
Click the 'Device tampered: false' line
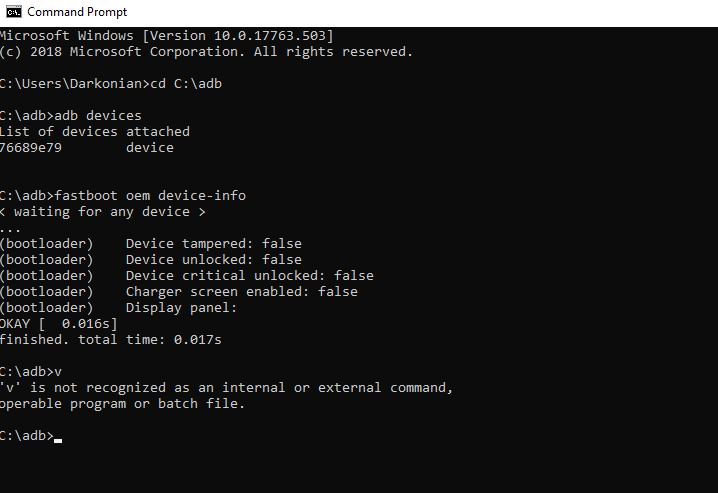(x=213, y=243)
